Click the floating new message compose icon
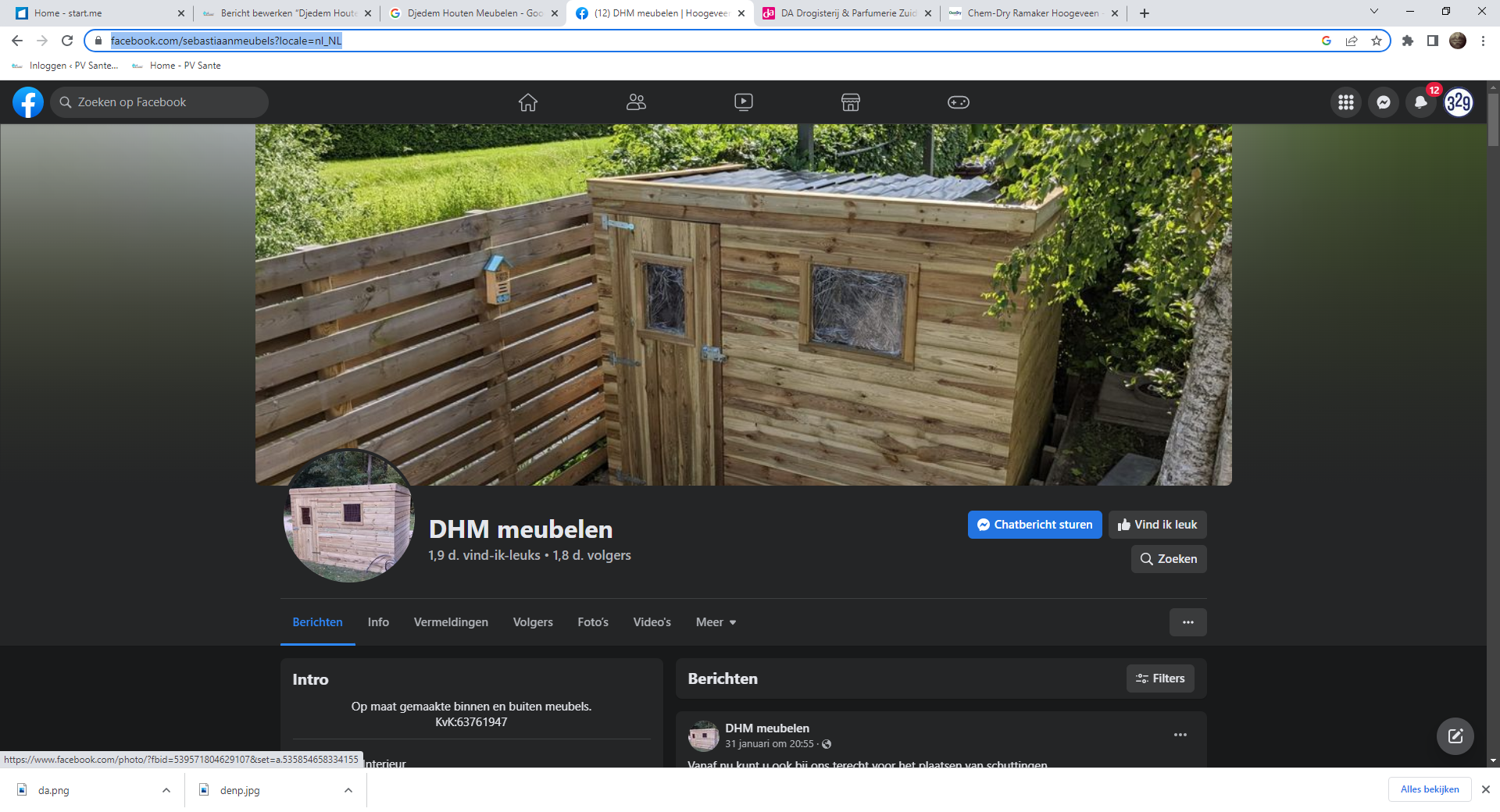Image resolution: width=1500 pixels, height=812 pixels. click(x=1455, y=735)
